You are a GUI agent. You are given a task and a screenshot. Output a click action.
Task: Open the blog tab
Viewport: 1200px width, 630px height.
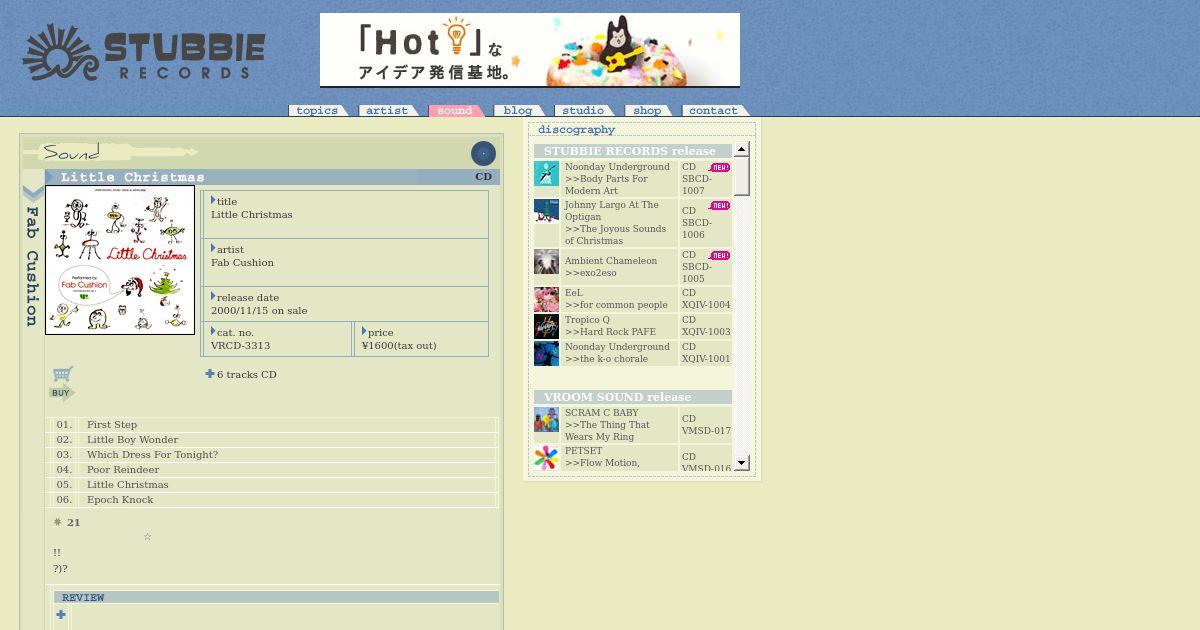(519, 111)
